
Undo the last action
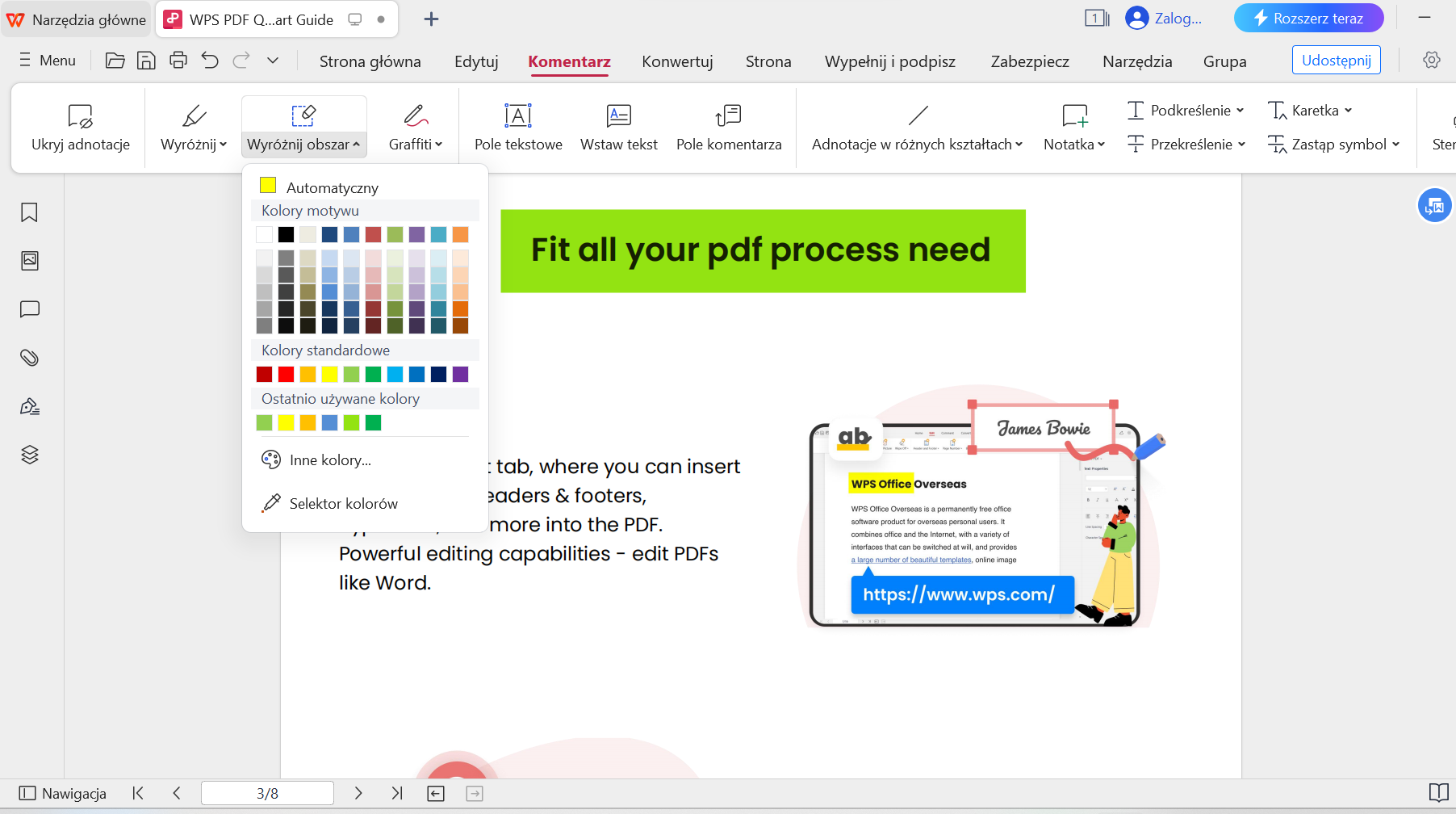[210, 61]
